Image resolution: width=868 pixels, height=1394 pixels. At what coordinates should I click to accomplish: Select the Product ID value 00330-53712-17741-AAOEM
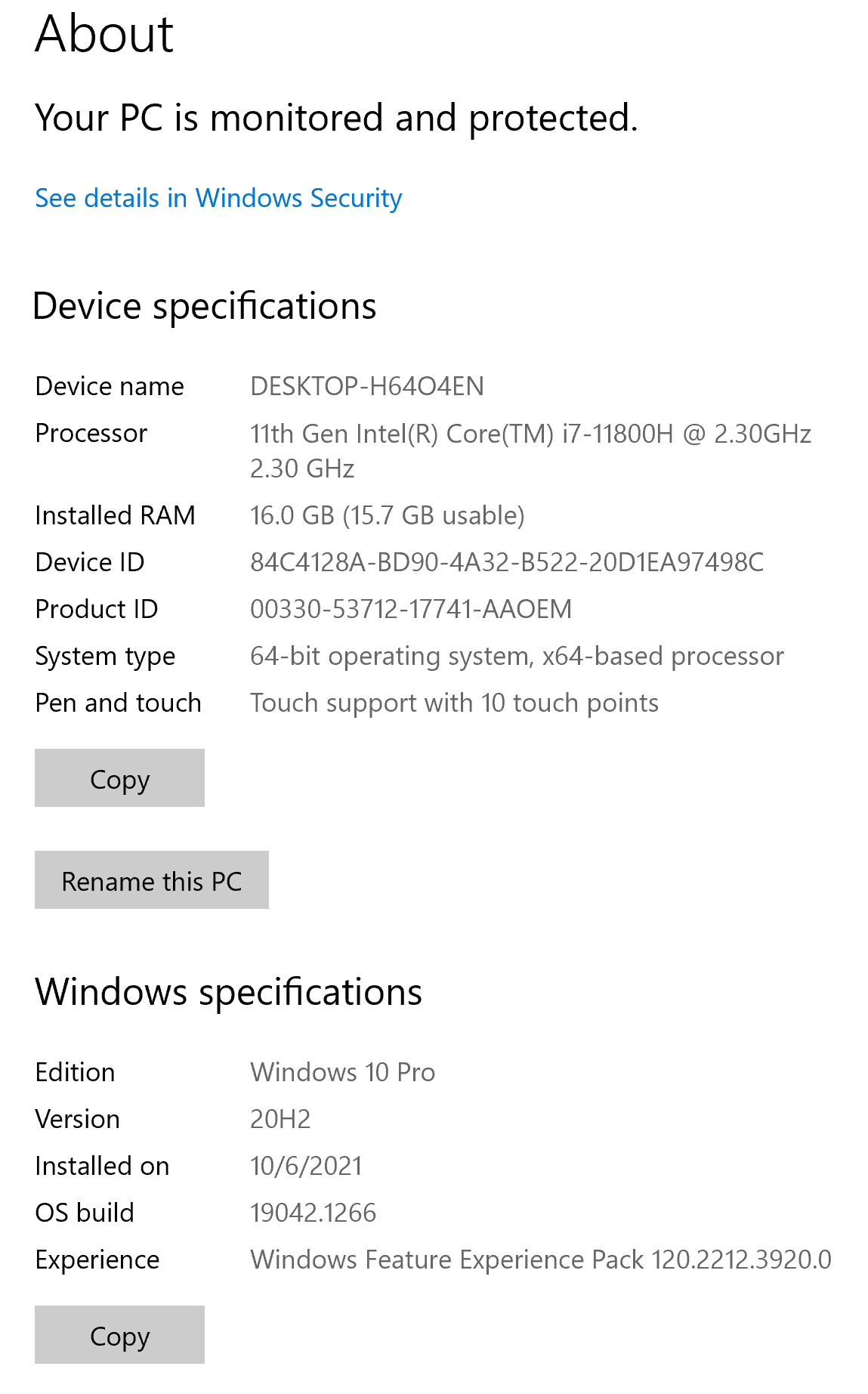[411, 609]
